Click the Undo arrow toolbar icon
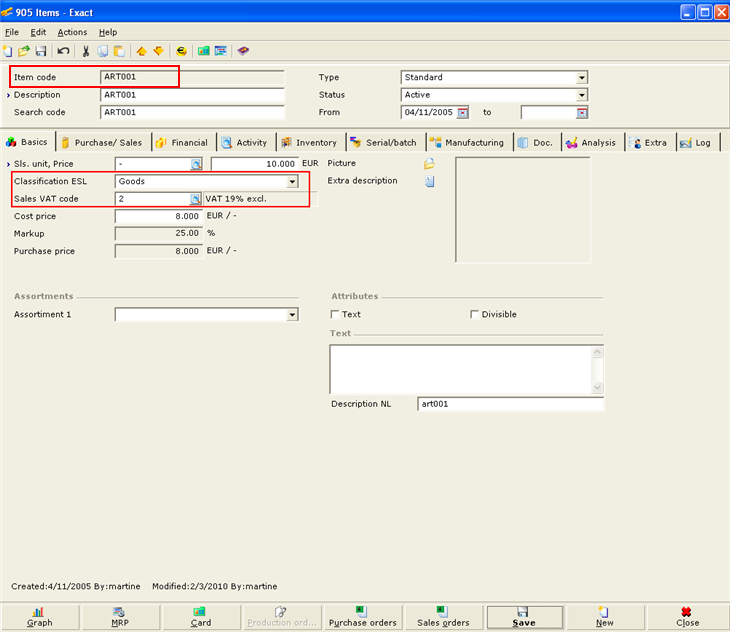The image size is (730, 632). (63, 51)
